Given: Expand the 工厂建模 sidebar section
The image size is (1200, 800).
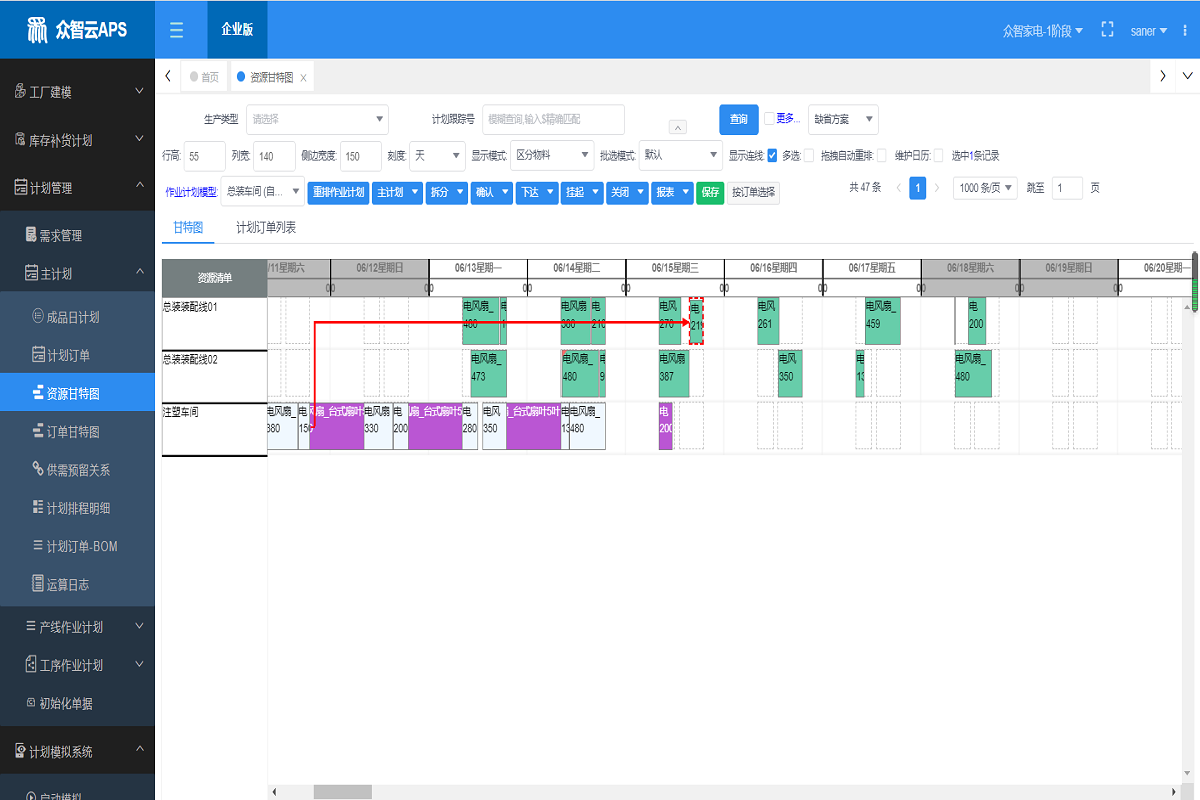Looking at the screenshot, I should [77, 92].
